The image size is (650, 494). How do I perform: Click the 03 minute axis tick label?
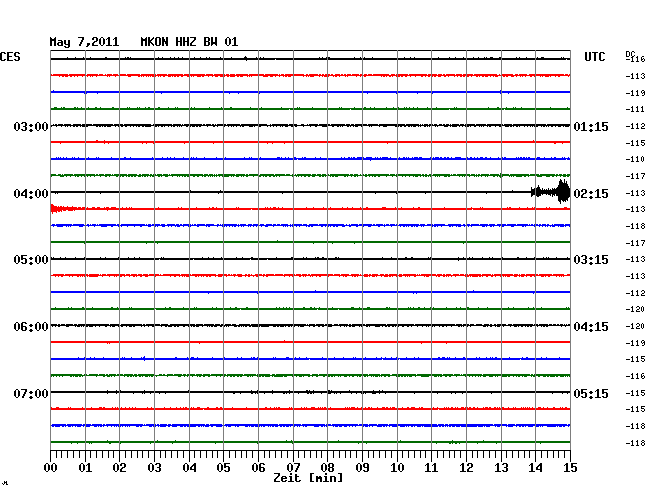(x=154, y=468)
